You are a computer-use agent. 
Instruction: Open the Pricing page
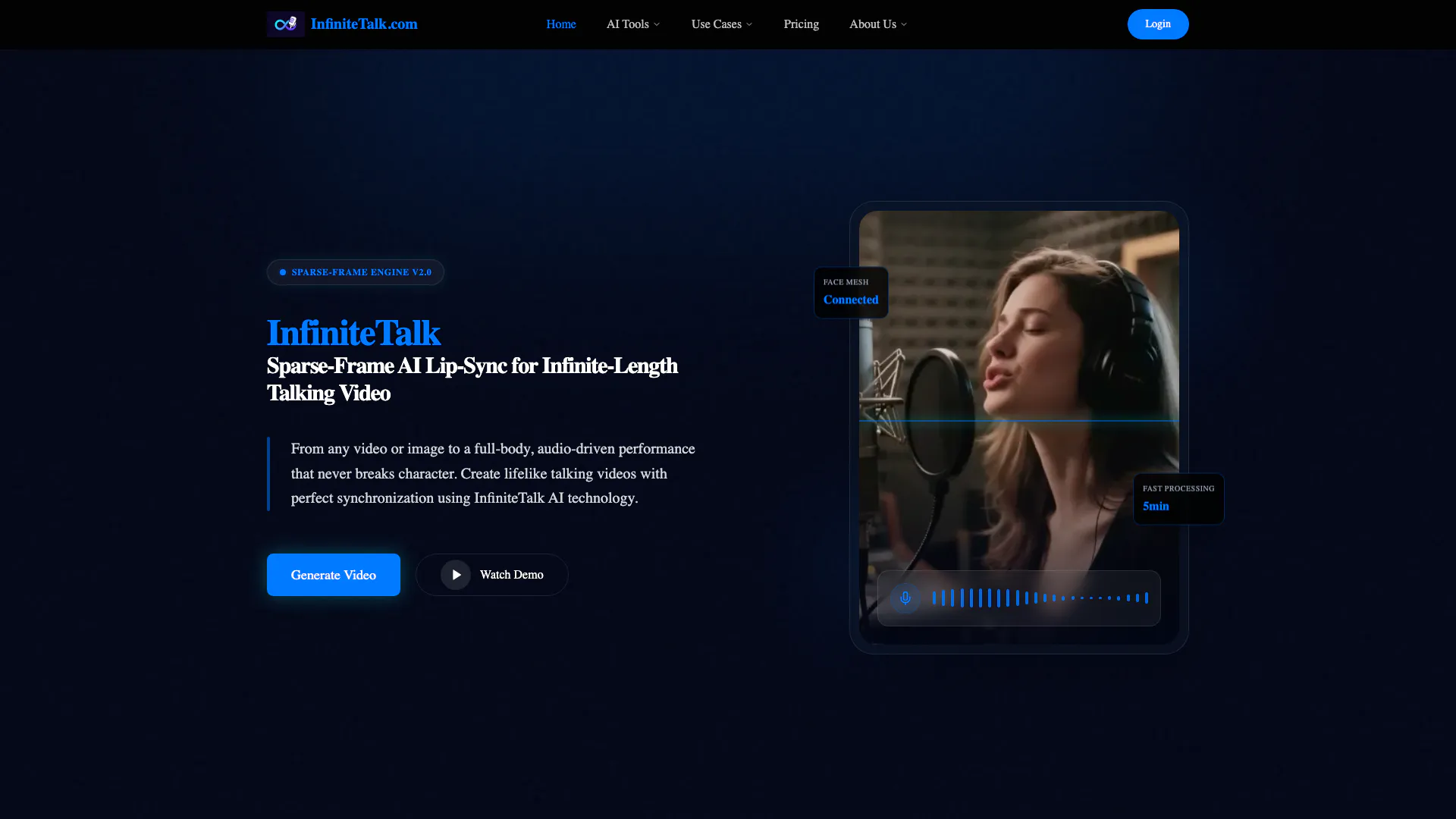[x=801, y=24]
